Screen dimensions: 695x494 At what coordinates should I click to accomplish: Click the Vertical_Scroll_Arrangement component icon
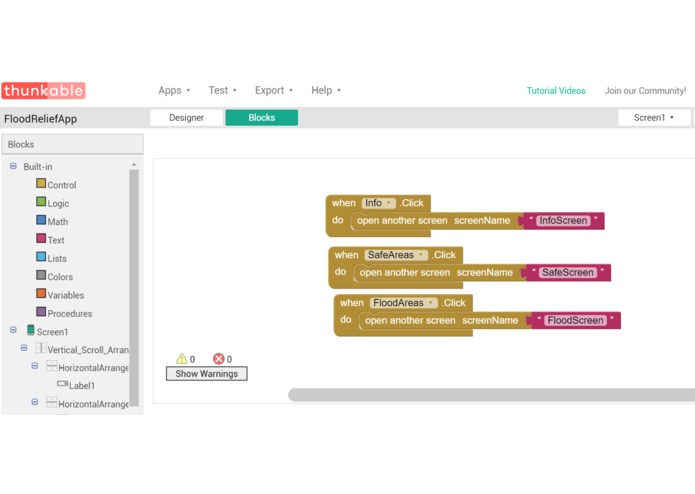pos(41,348)
